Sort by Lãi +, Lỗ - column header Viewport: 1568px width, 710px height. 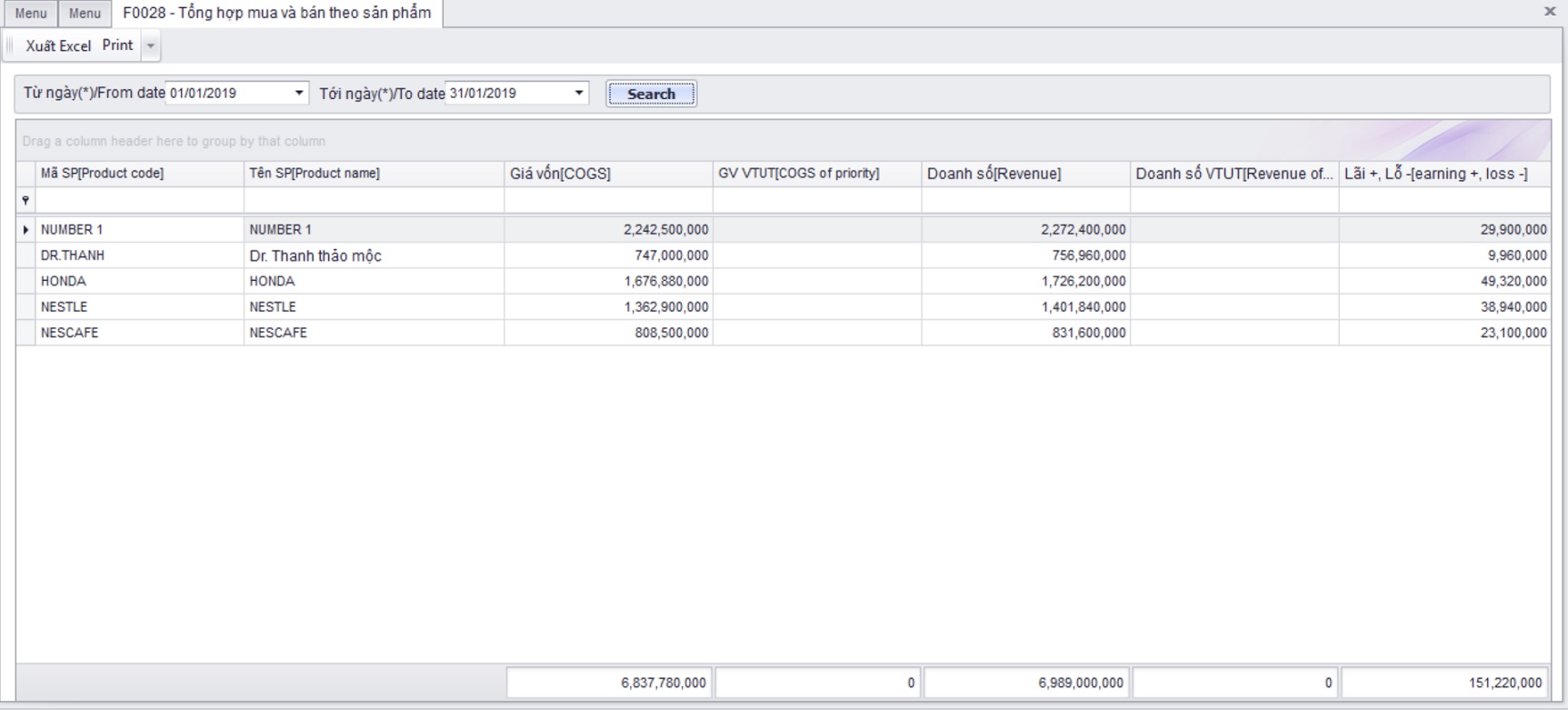pos(1444,174)
